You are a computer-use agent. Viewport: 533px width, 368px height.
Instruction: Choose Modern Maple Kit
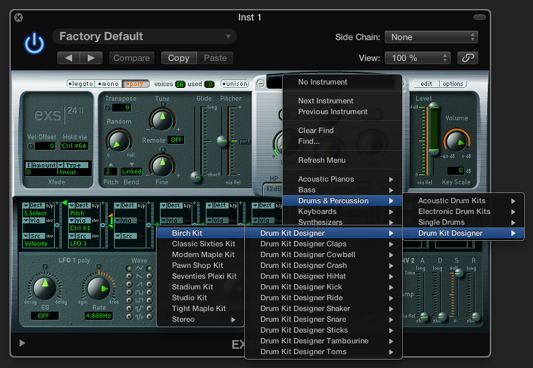click(201, 255)
